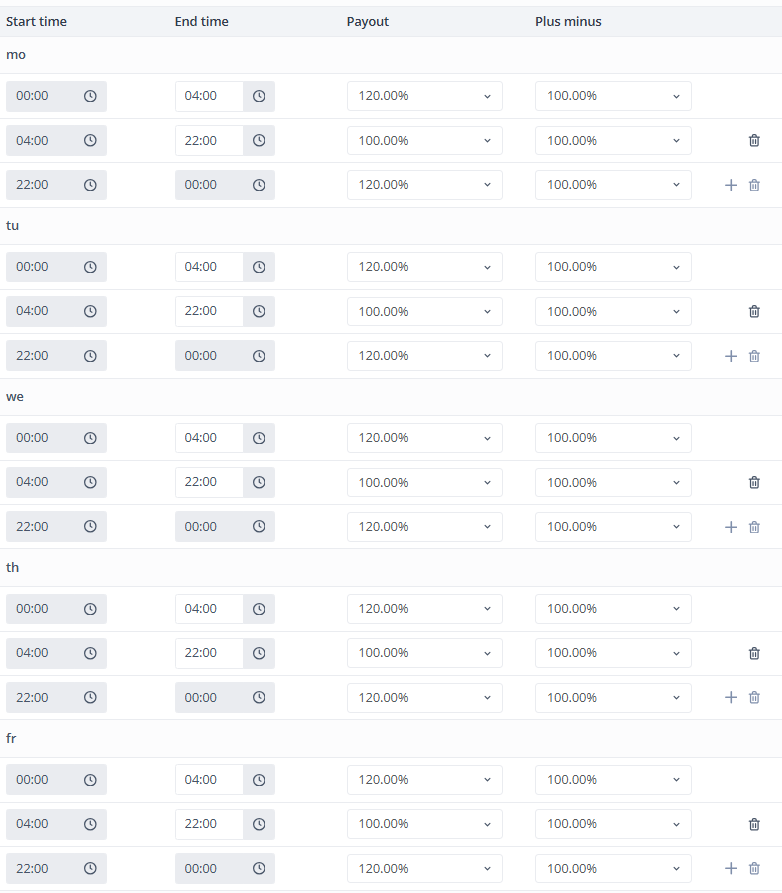
Task: Open clock picker for Monday's 04:00 end time
Action: [259, 96]
